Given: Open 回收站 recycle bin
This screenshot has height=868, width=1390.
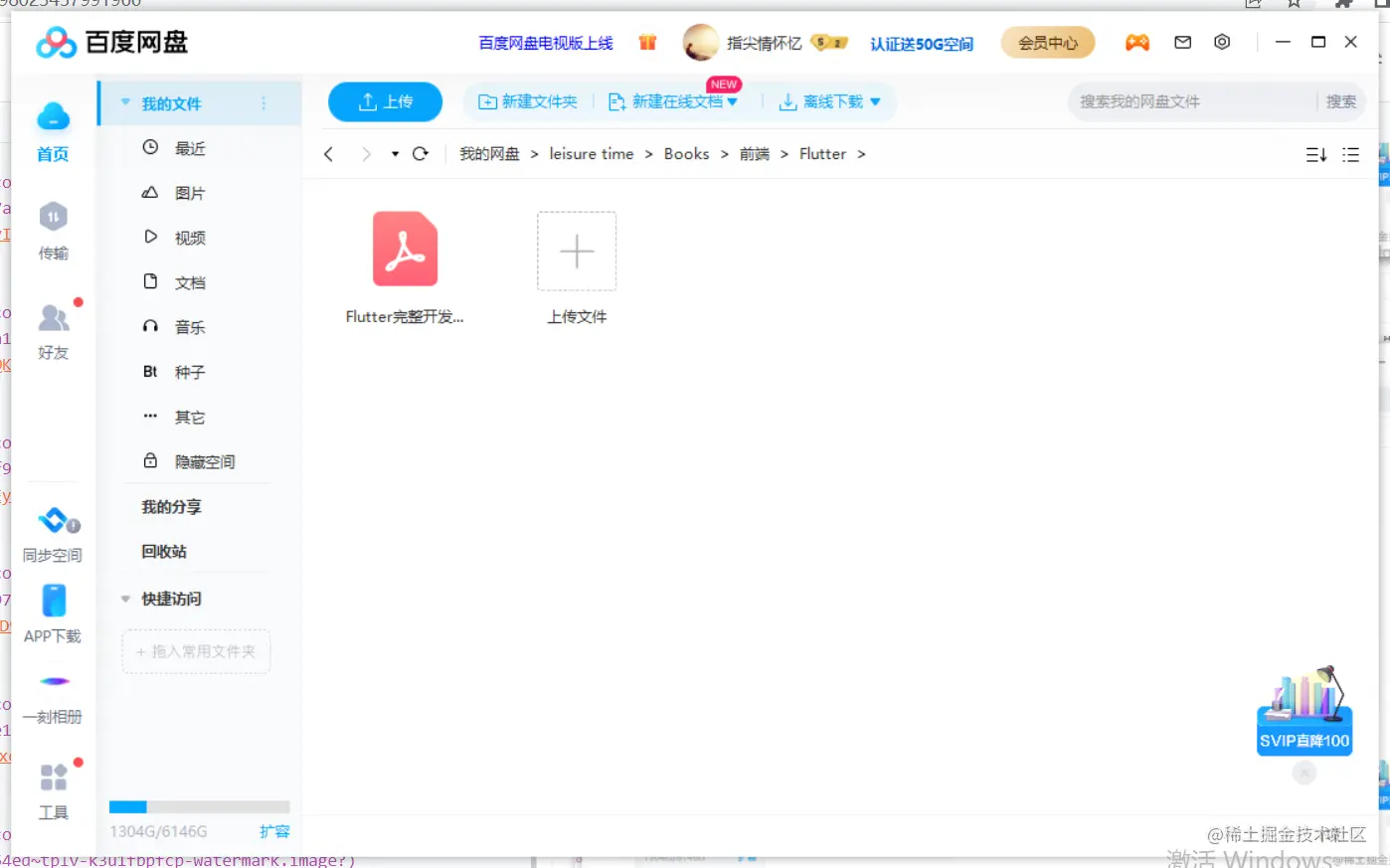Looking at the screenshot, I should [164, 552].
